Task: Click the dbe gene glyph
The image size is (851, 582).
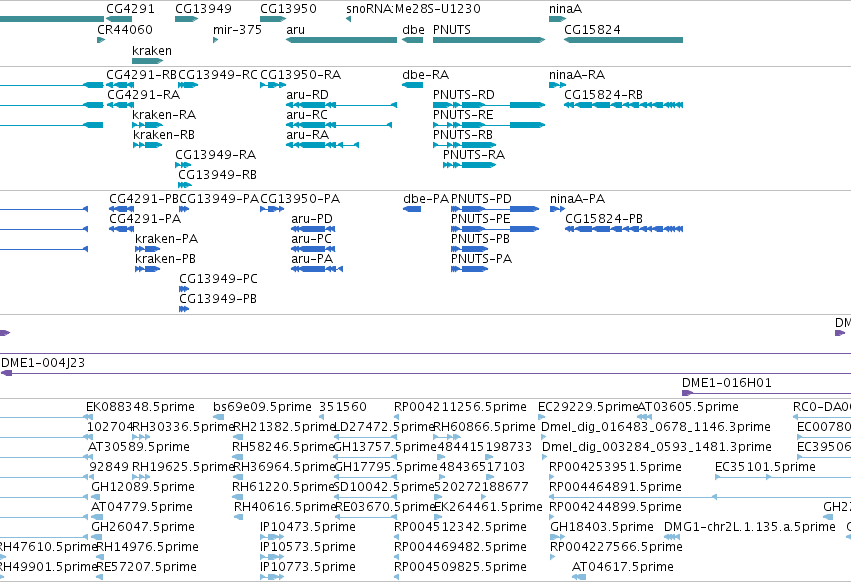Action: click(412, 40)
